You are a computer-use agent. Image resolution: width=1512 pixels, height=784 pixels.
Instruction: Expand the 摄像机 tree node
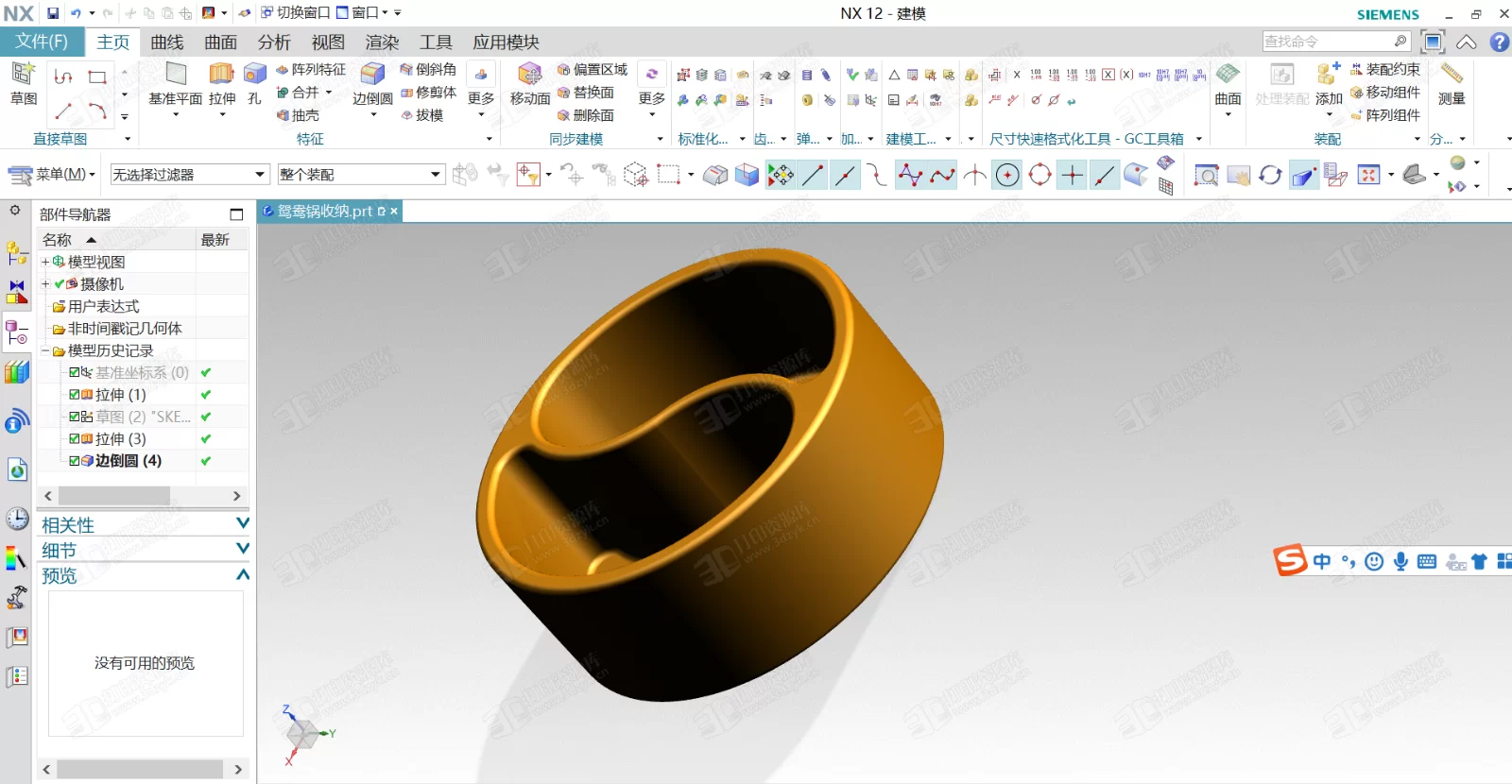(x=44, y=283)
